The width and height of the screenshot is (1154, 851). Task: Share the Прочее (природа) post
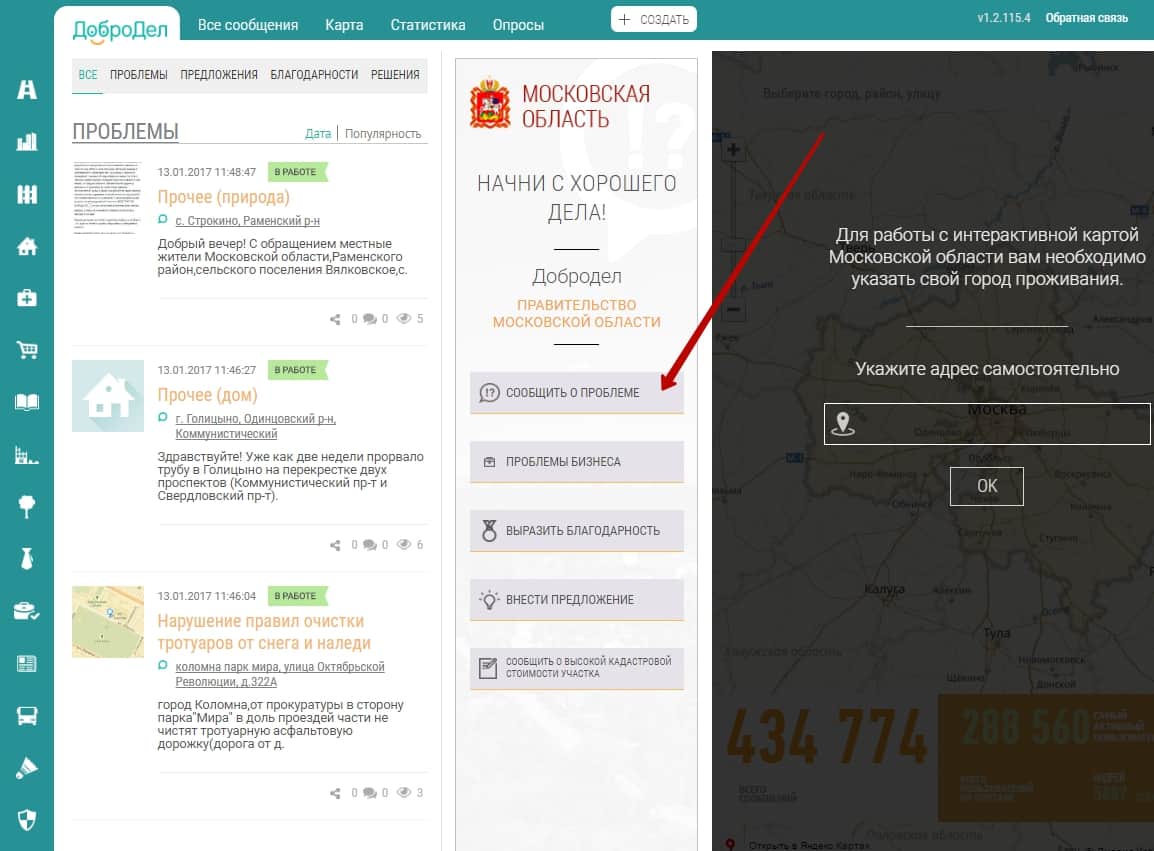(336, 319)
